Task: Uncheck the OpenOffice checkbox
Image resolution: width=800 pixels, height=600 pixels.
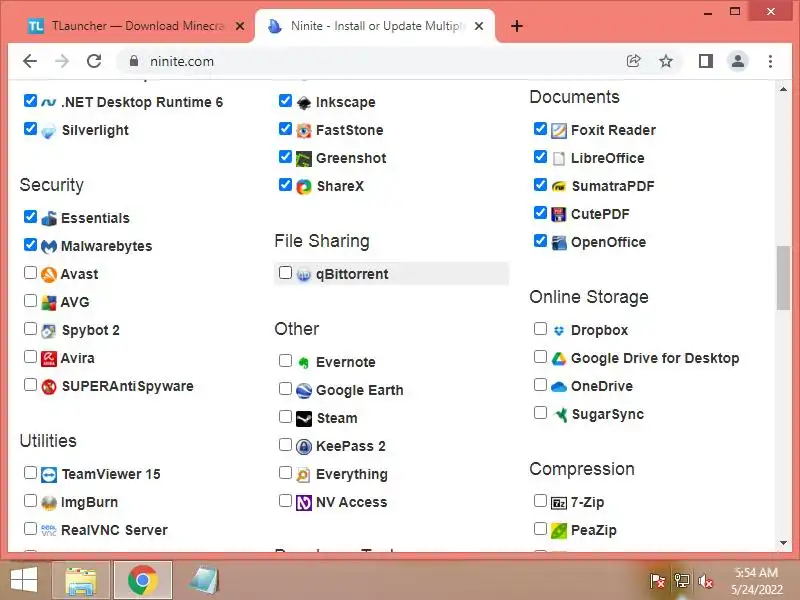Action: (x=540, y=240)
